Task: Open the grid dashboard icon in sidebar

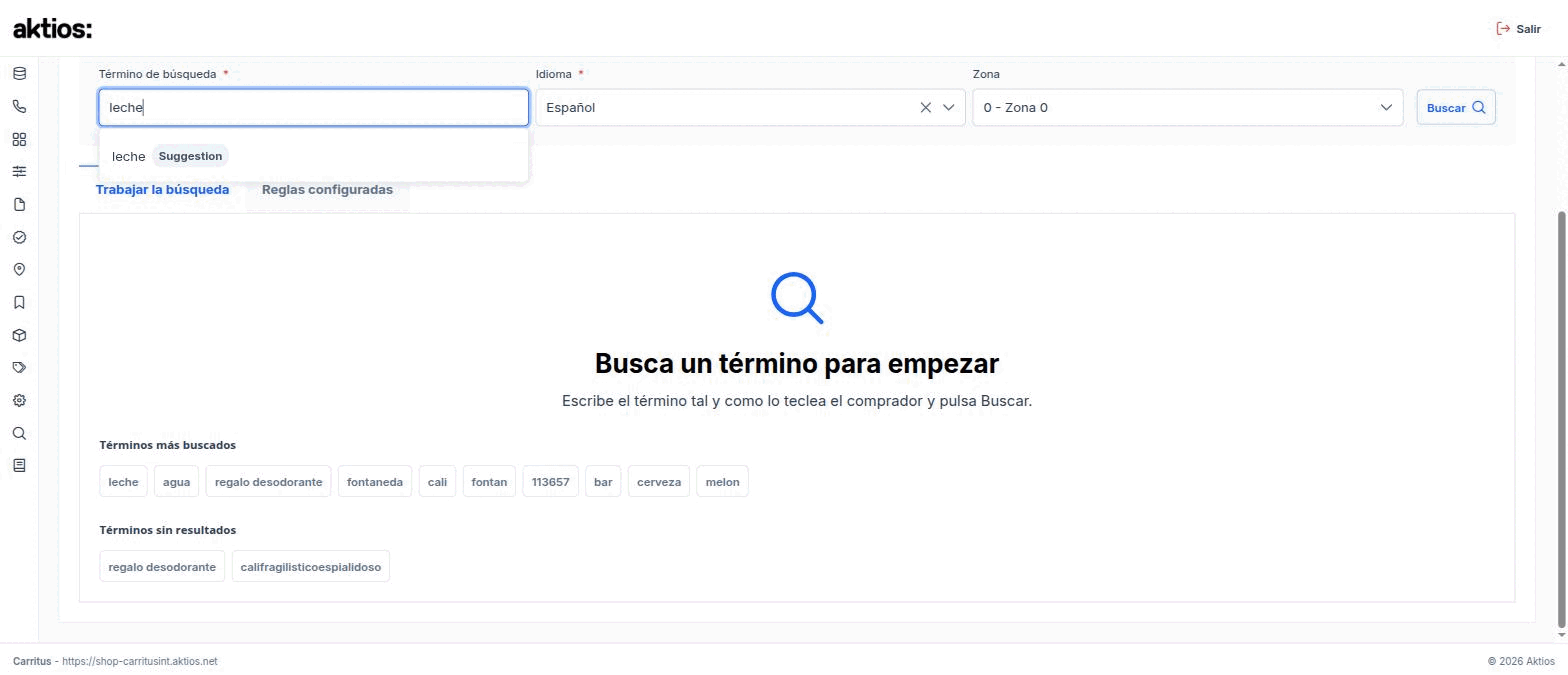Action: coord(19,139)
